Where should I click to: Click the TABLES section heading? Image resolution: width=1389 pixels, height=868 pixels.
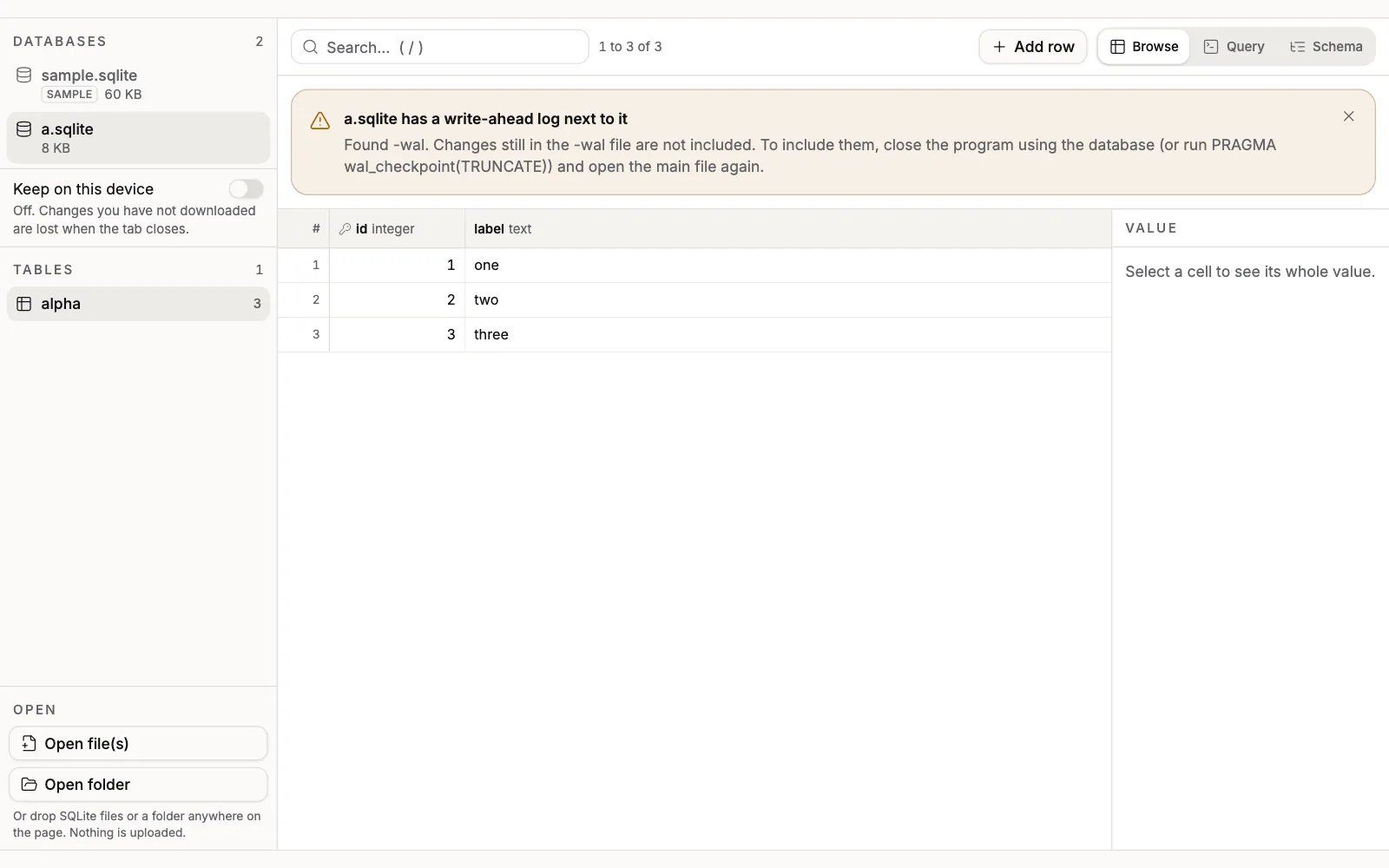pyautogui.click(x=43, y=270)
